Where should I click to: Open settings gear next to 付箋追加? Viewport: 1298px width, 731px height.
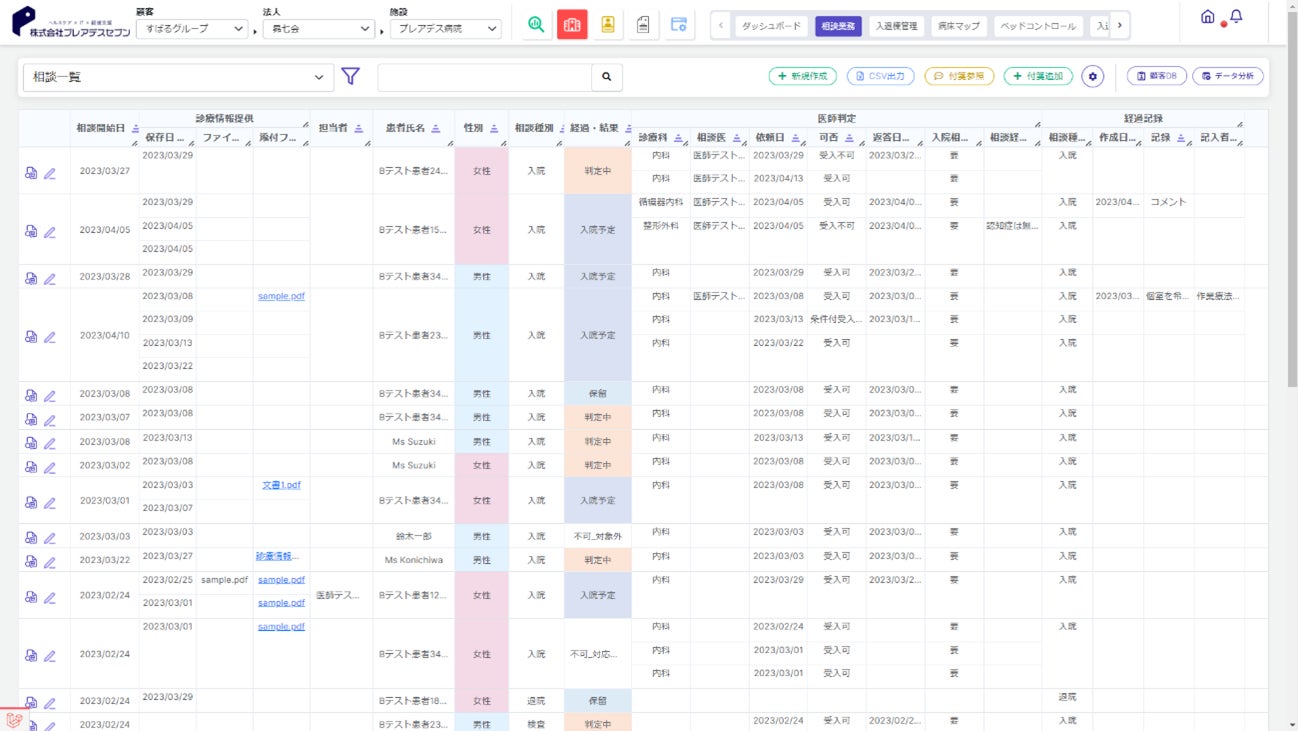tap(1092, 76)
